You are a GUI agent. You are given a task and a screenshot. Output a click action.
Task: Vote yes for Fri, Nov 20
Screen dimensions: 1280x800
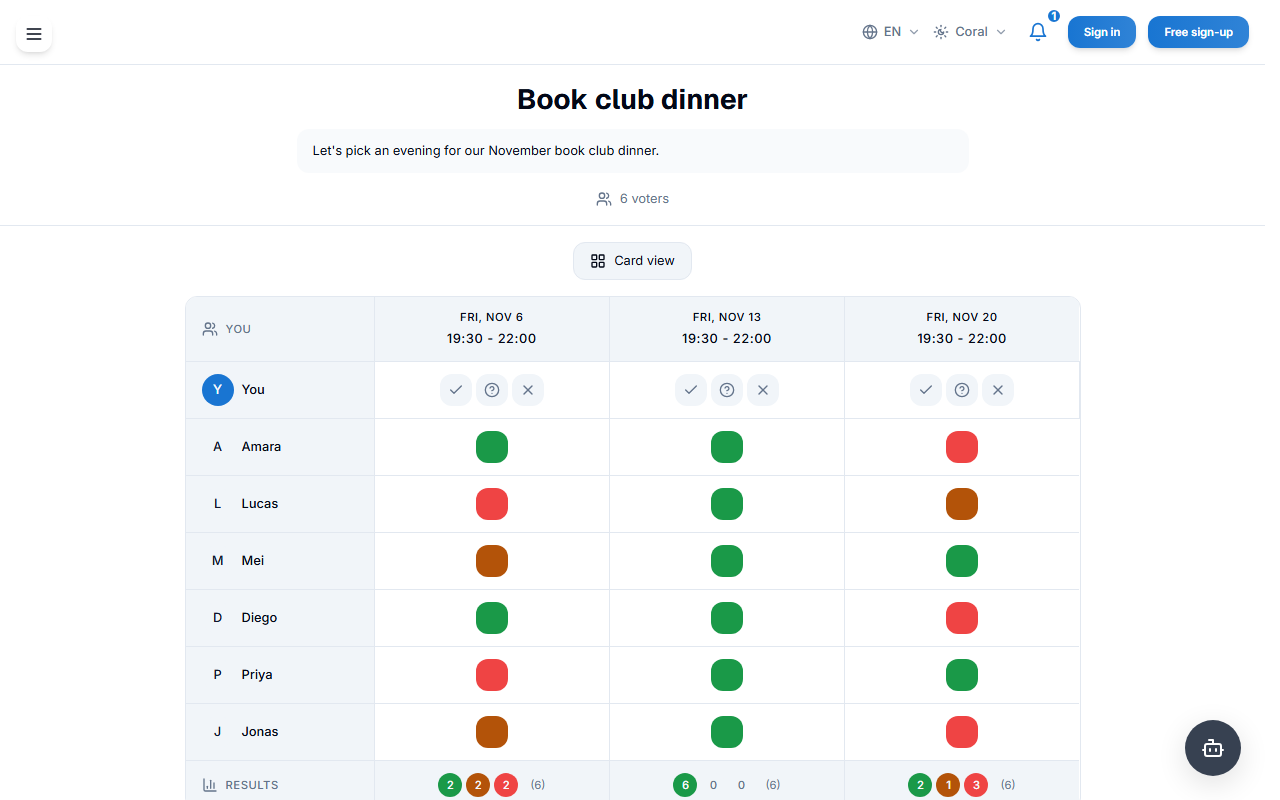click(x=926, y=390)
